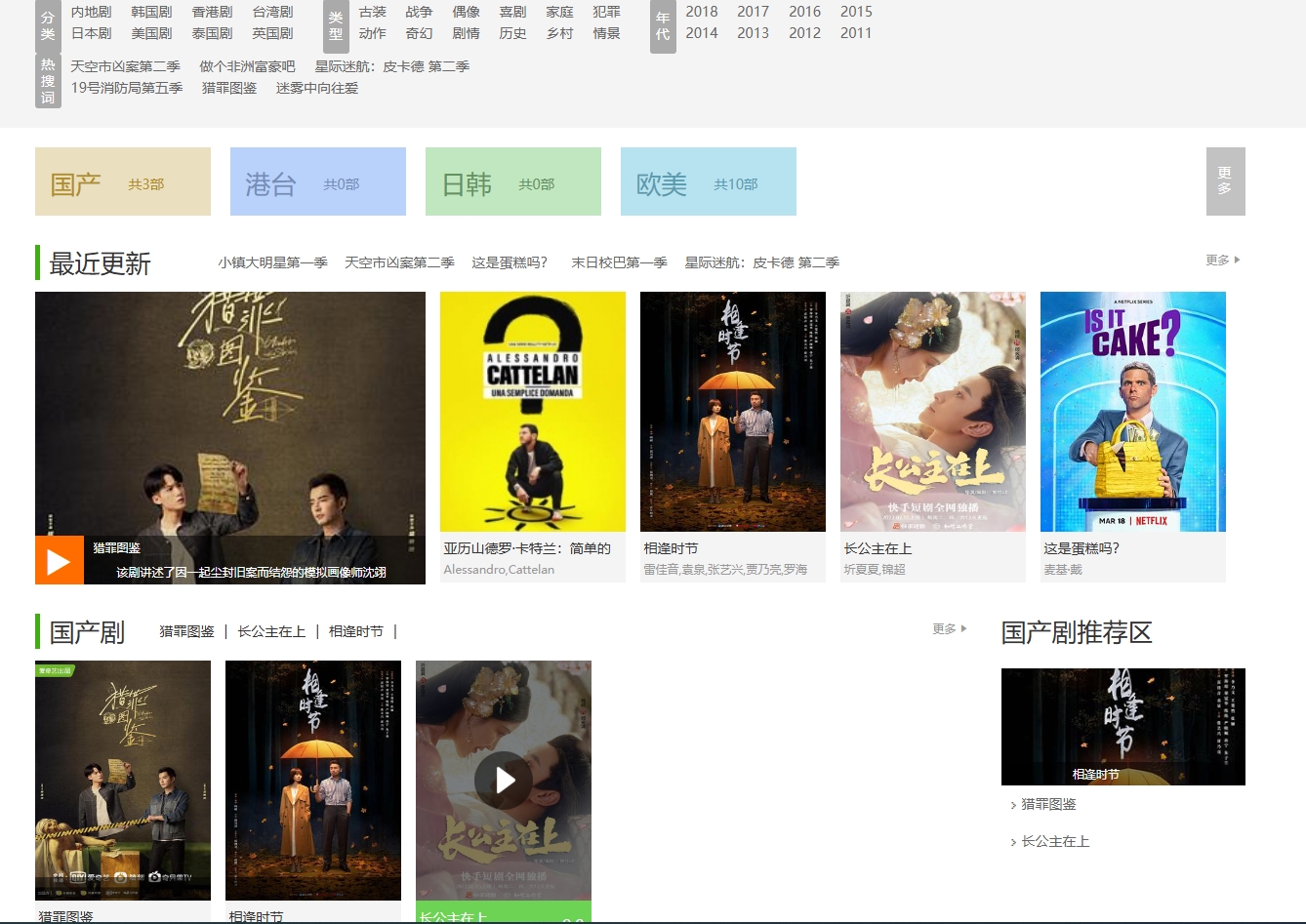Open the yellow Cattelan poster

click(x=533, y=412)
